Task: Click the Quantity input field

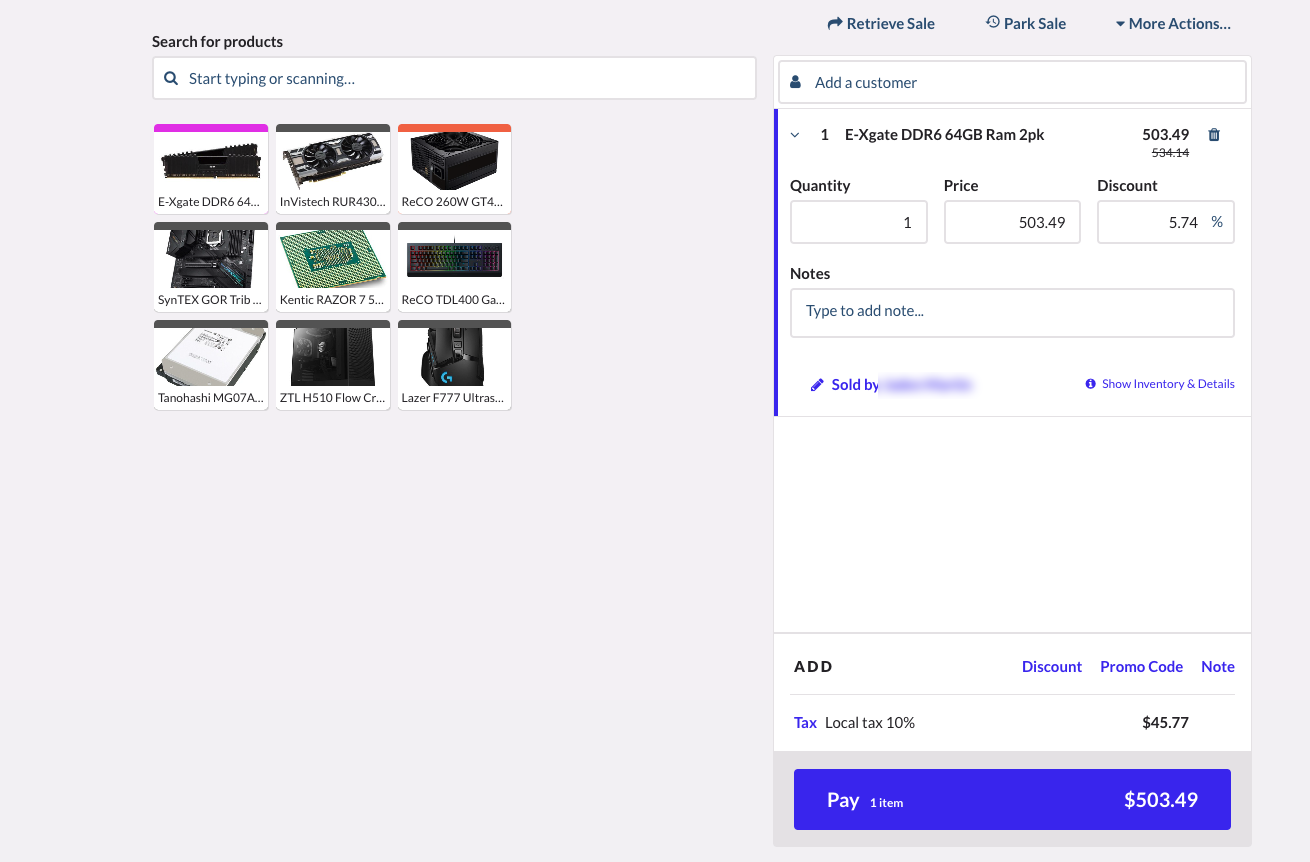Action: (x=858, y=221)
